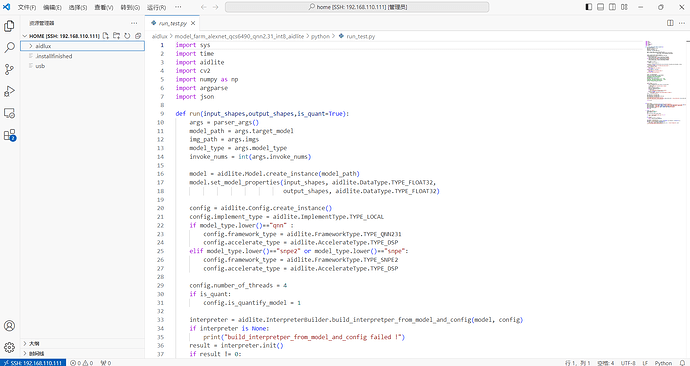Viewport: 690px width, 366px height.
Task: Click the code minimap preview
Action: point(665,84)
